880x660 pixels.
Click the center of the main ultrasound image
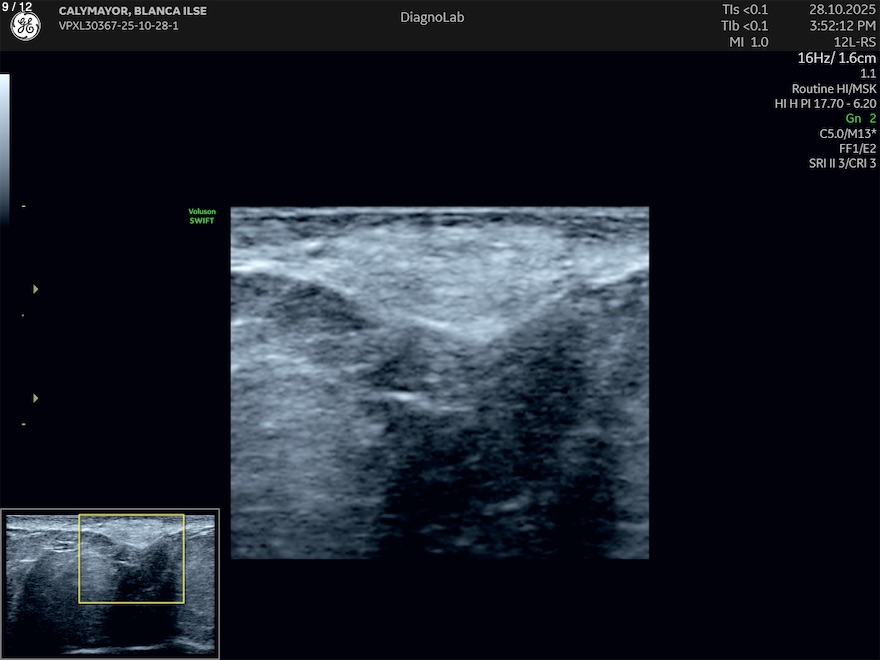pos(440,382)
